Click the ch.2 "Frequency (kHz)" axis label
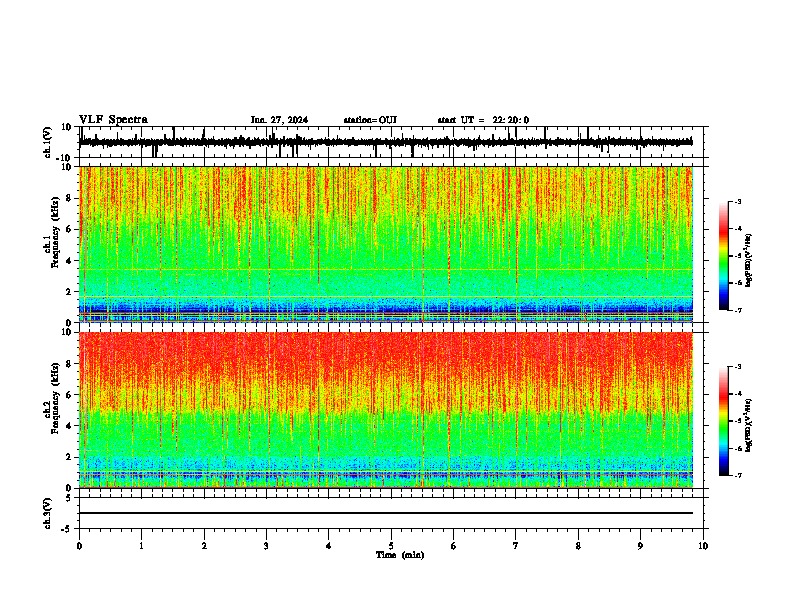Screen dimensions: 792x612 tap(55, 398)
